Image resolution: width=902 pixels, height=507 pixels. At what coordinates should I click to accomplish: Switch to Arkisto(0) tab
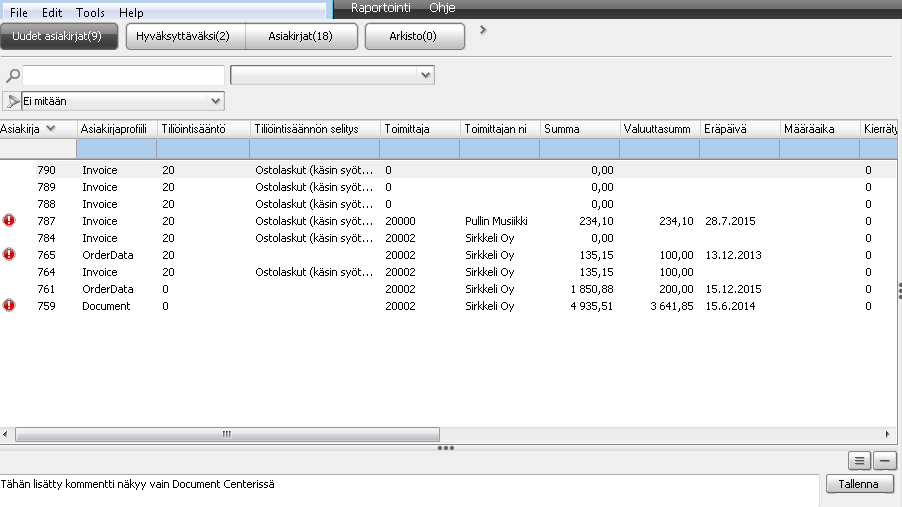pyautogui.click(x=414, y=36)
